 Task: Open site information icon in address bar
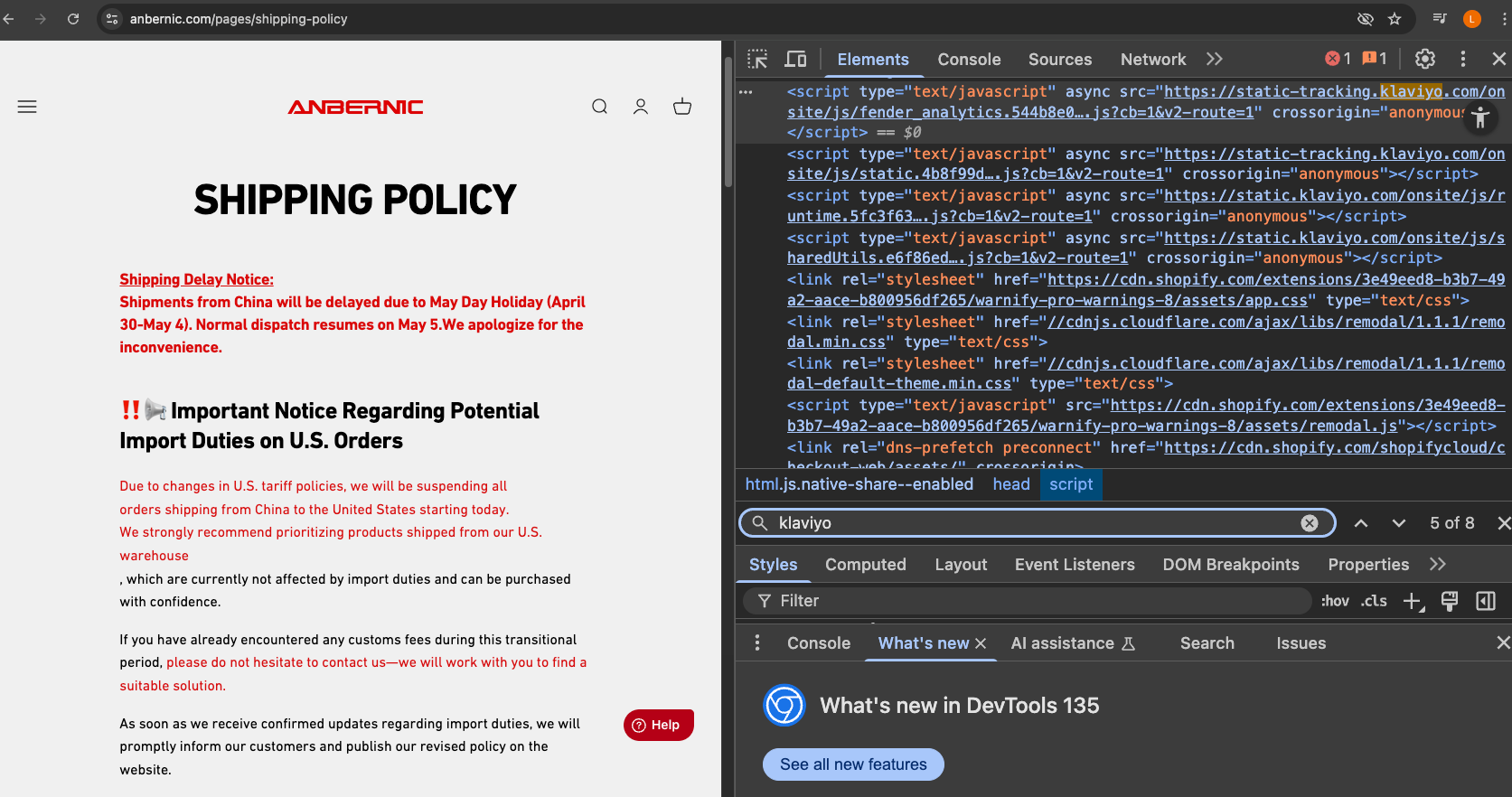pyautogui.click(x=112, y=19)
